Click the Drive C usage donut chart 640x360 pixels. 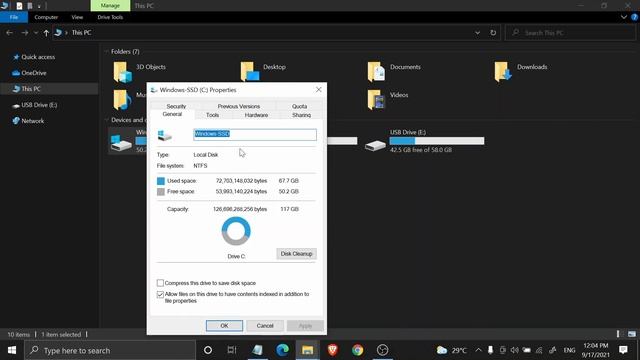pyautogui.click(x=236, y=231)
